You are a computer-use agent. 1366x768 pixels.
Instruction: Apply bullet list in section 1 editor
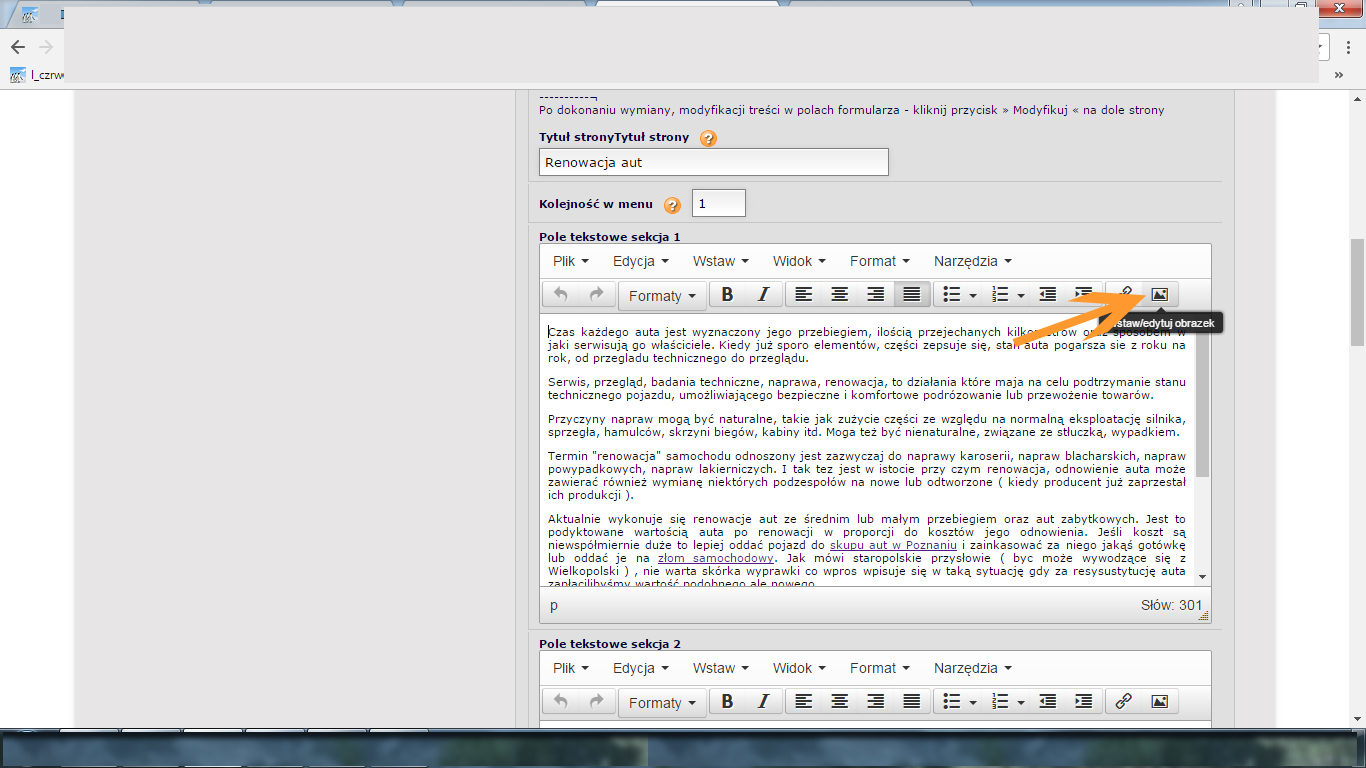(952, 295)
